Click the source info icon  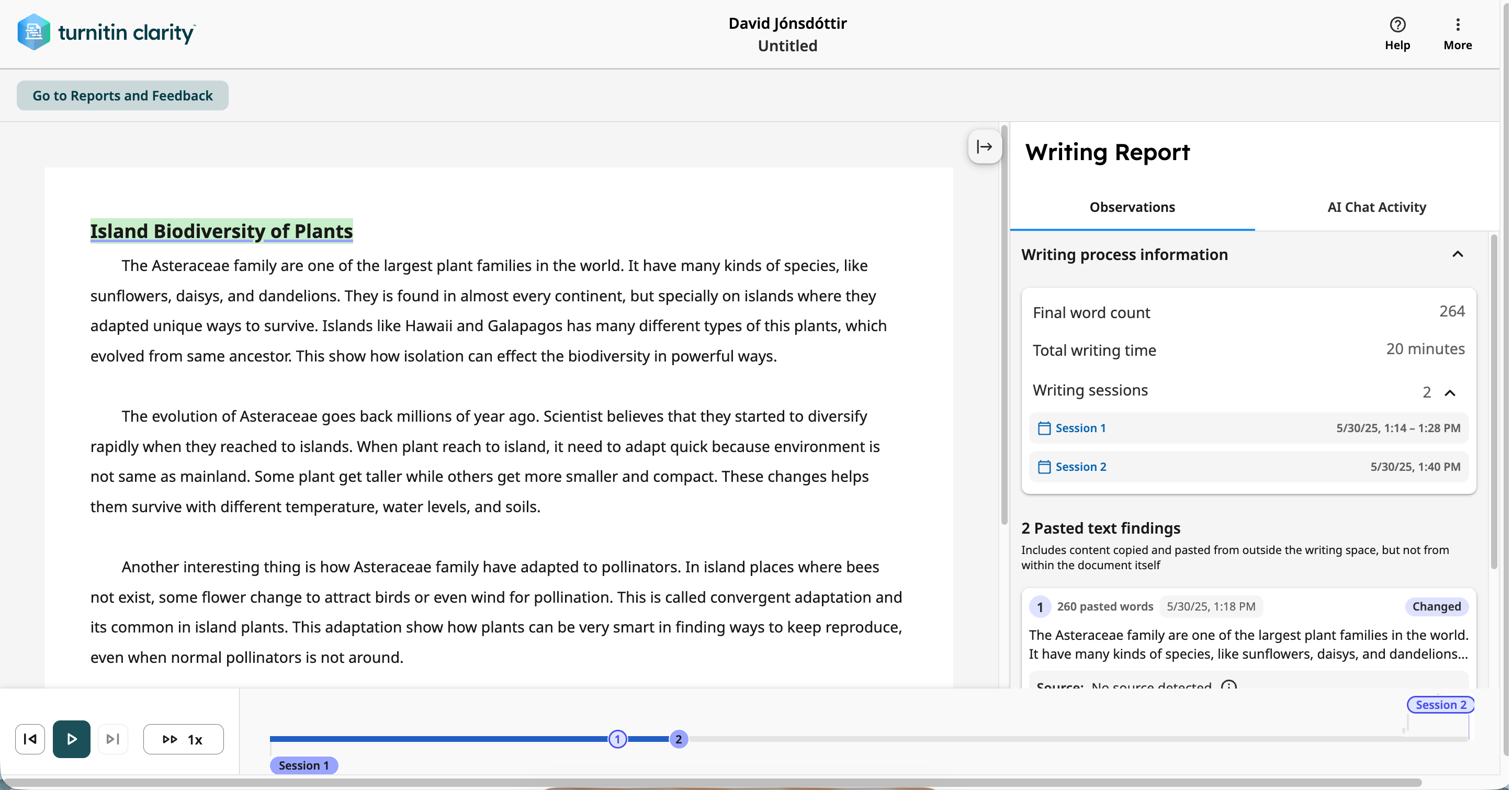click(1228, 685)
